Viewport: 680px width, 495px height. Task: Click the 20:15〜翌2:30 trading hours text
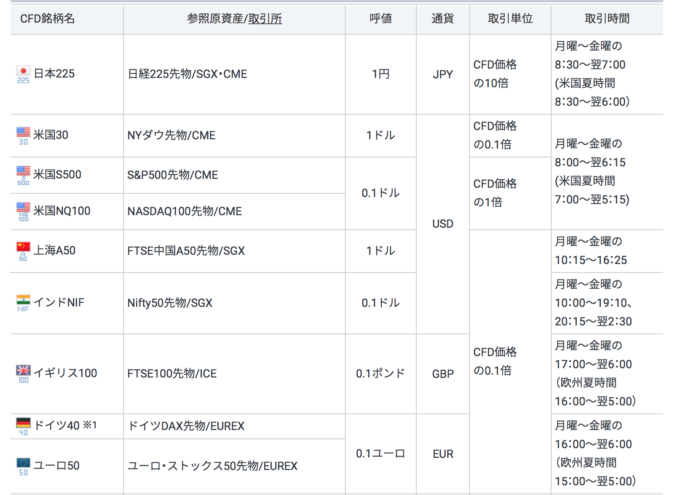pos(593,321)
